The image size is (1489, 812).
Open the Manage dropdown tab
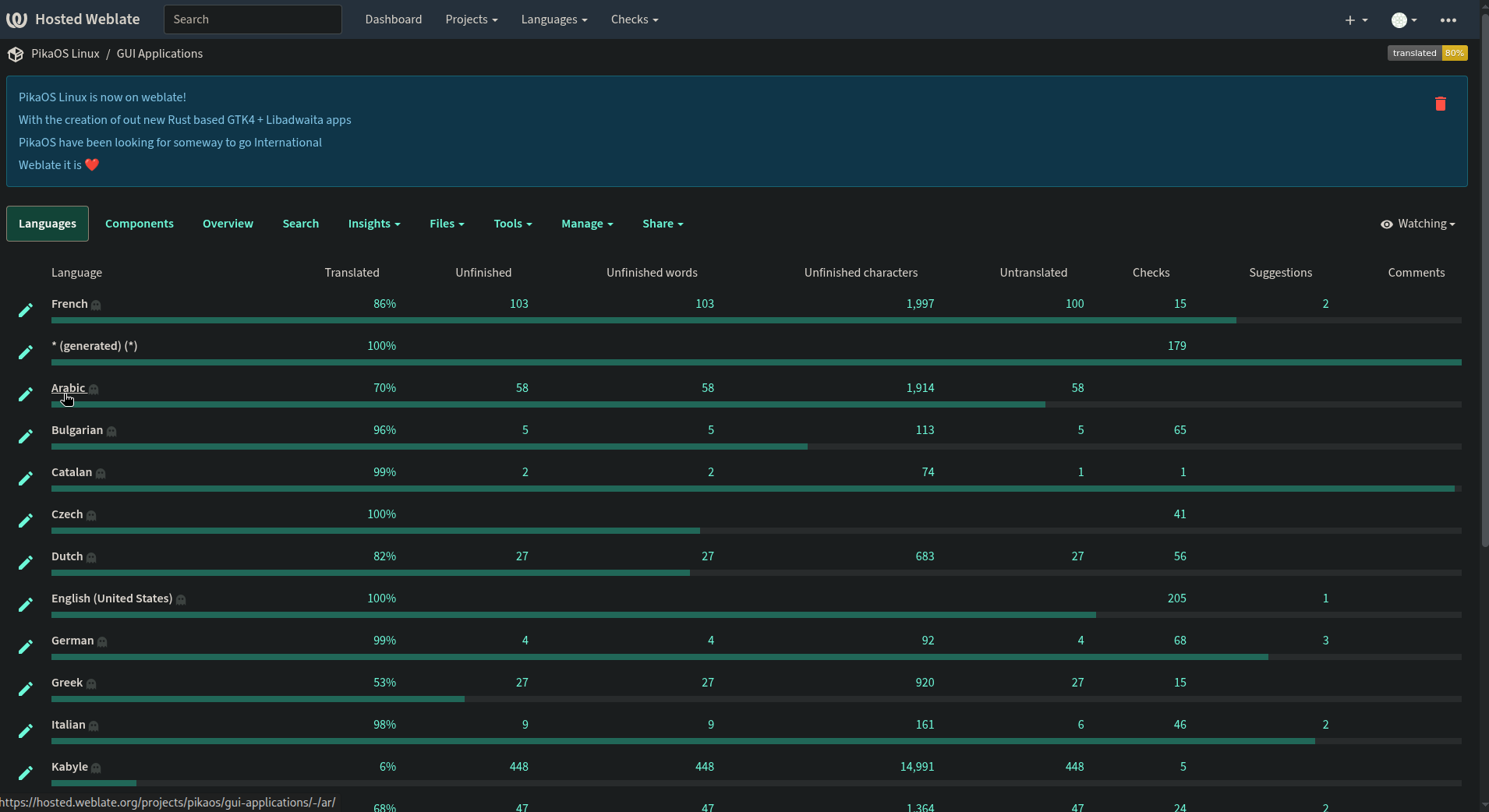click(x=587, y=224)
